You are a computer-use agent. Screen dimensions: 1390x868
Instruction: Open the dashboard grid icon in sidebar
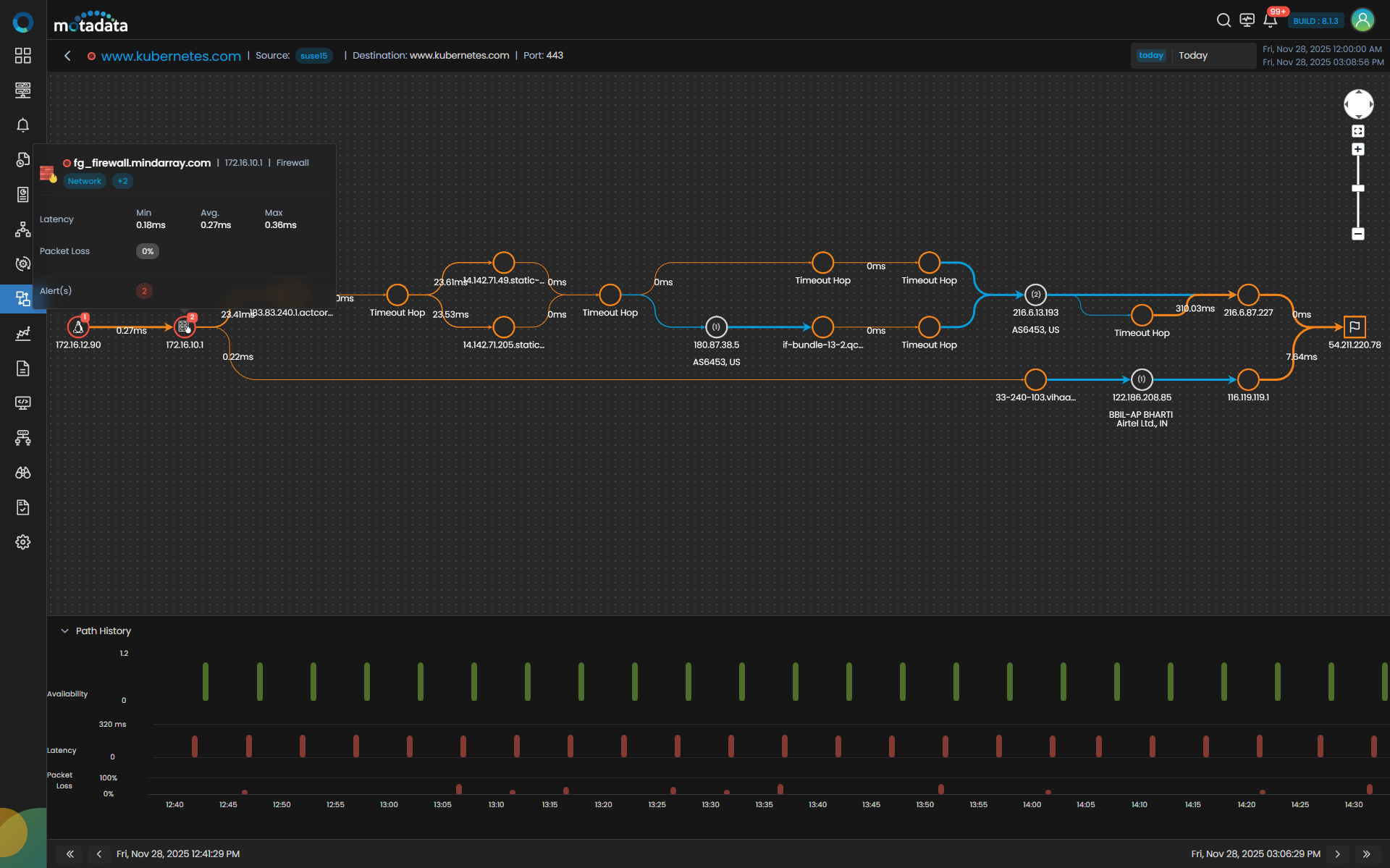pyautogui.click(x=23, y=56)
